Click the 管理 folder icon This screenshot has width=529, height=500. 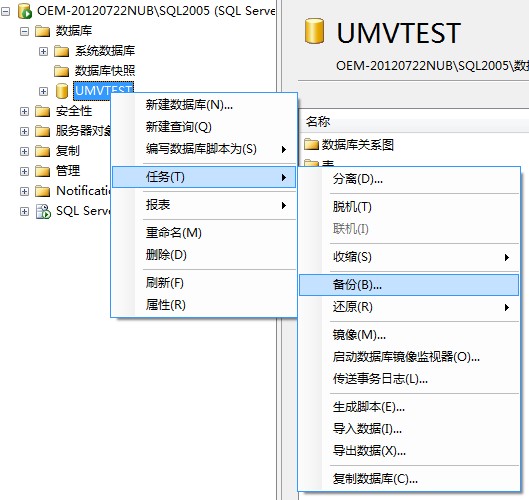[43, 171]
